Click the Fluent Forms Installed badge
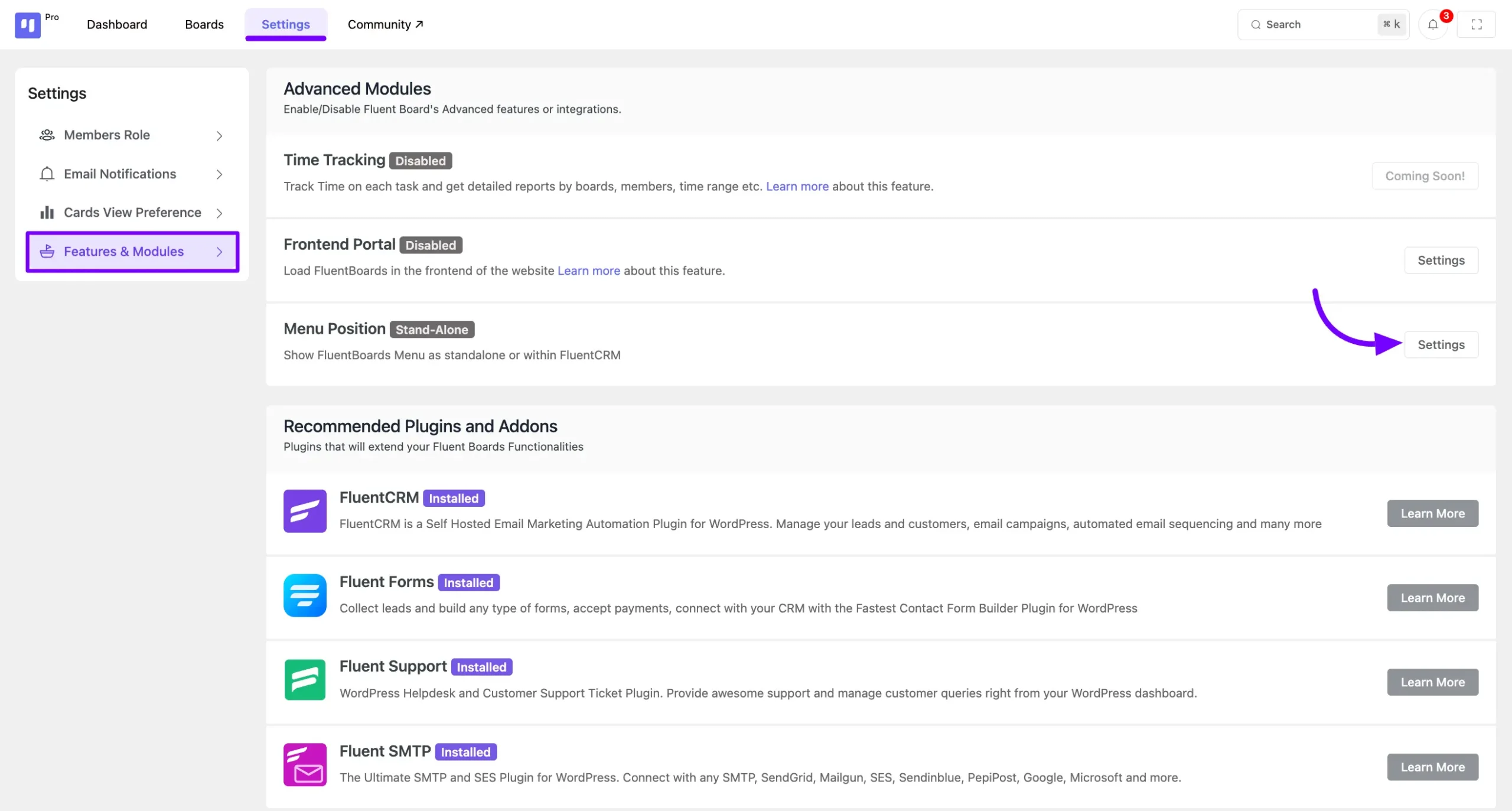 468,583
